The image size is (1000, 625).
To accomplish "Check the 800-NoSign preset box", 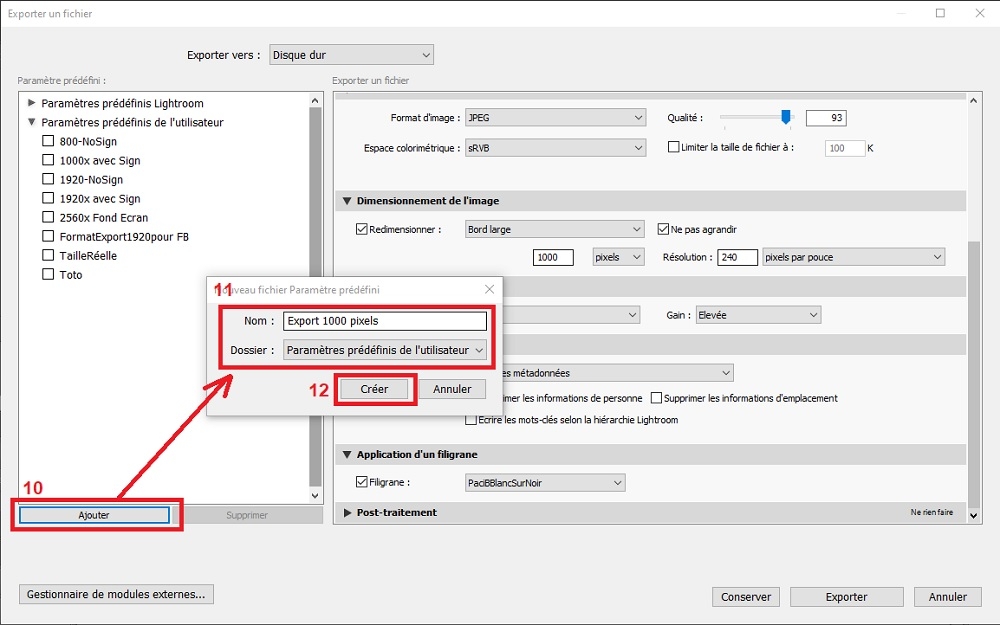I will click(x=48, y=140).
